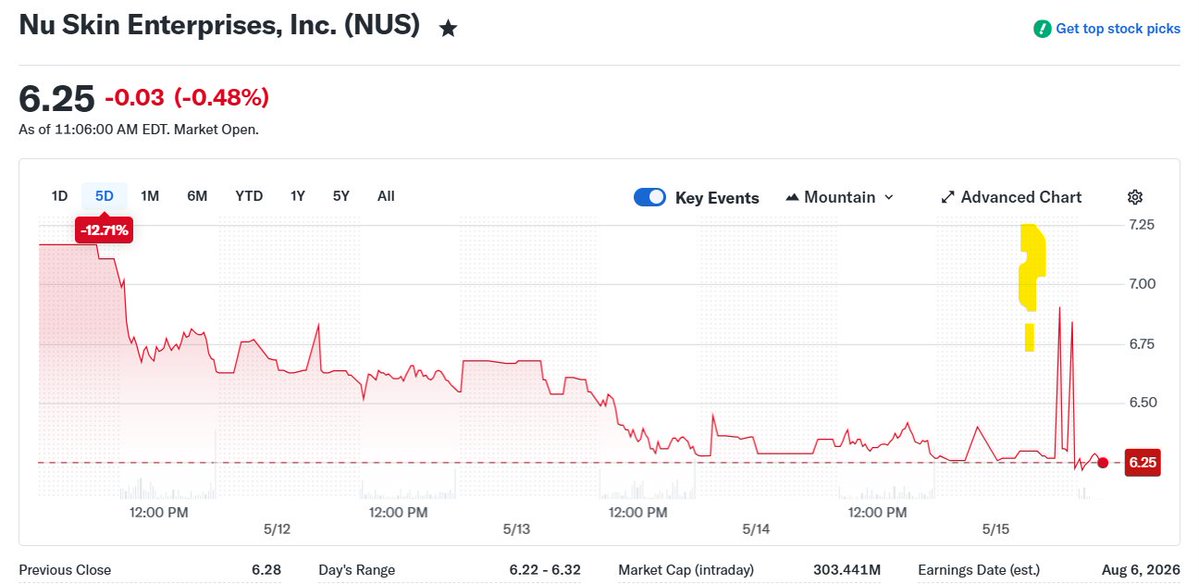Click the Nu Skin Enterprises, Inc. (NUS) title

tap(219, 25)
